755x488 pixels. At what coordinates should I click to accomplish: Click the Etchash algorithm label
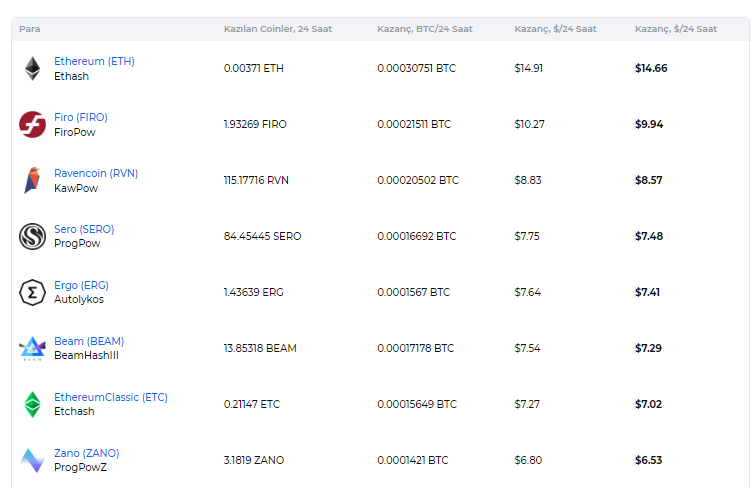click(74, 411)
